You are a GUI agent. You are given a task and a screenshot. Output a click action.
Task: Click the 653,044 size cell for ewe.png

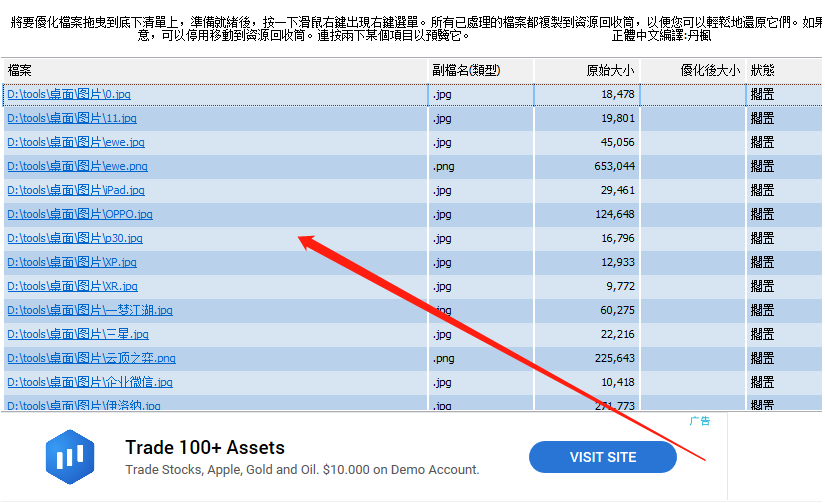614,167
